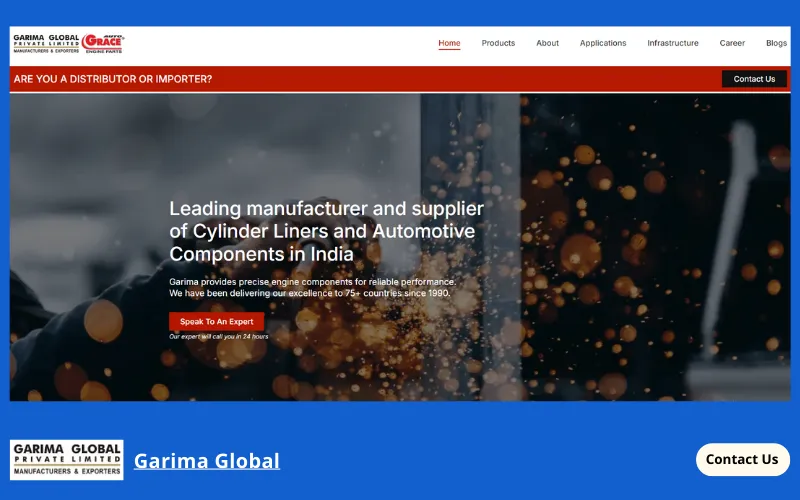Click the white rounded Contact Us button

point(742,459)
